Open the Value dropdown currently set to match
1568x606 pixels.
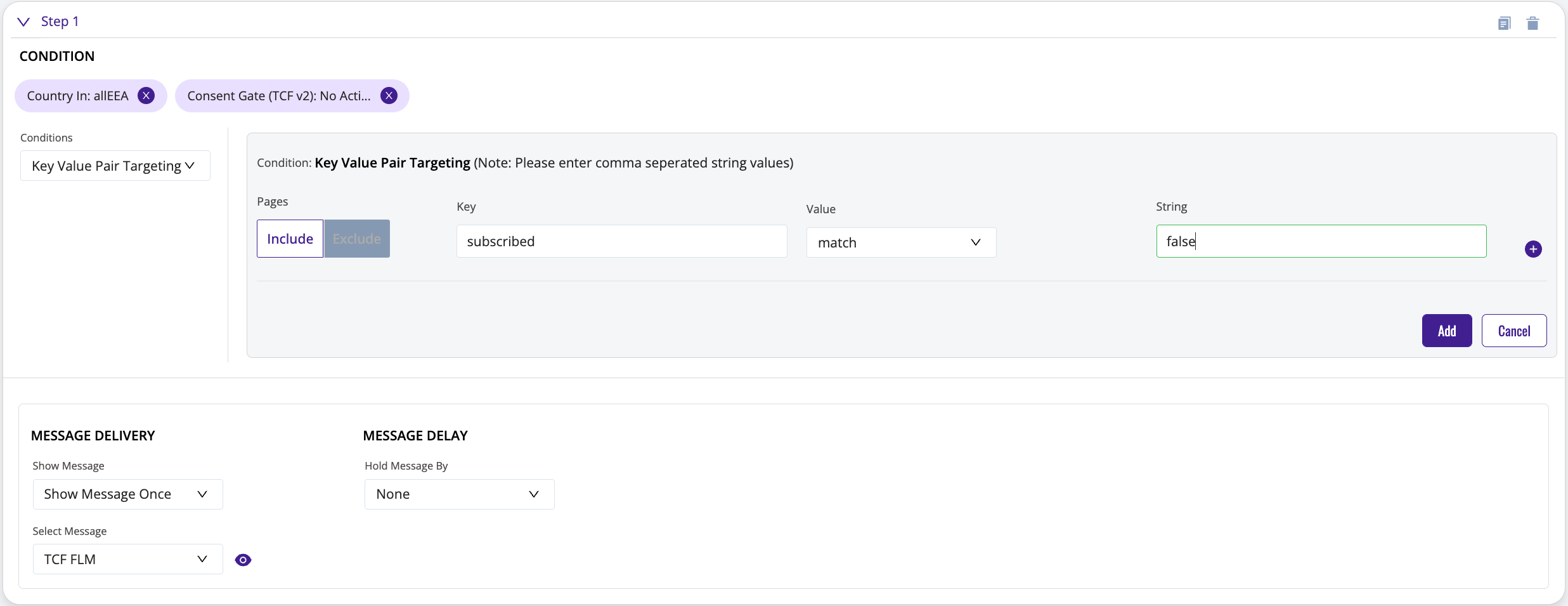901,242
